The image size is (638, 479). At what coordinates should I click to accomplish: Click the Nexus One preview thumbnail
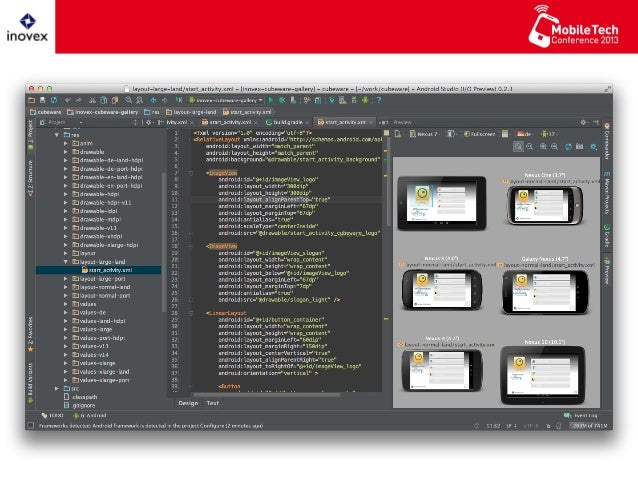(x=545, y=206)
